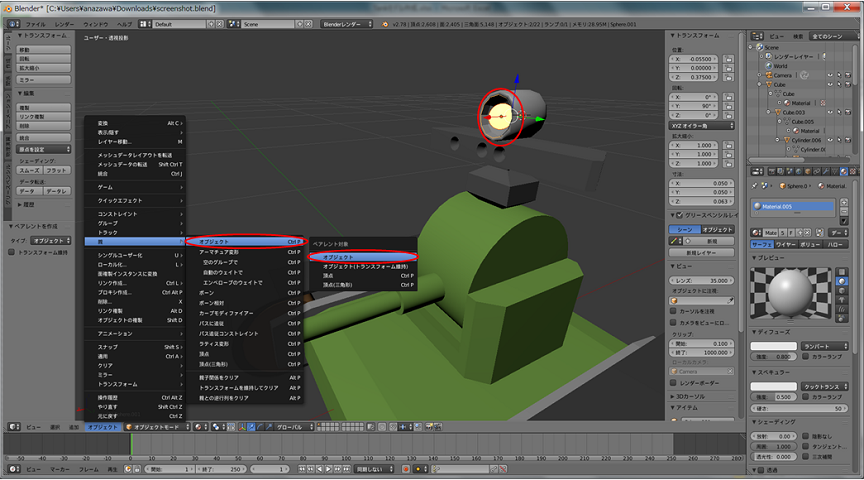Open the Blenderレンダー engine dropdown
The image size is (864, 480).
[346, 23]
